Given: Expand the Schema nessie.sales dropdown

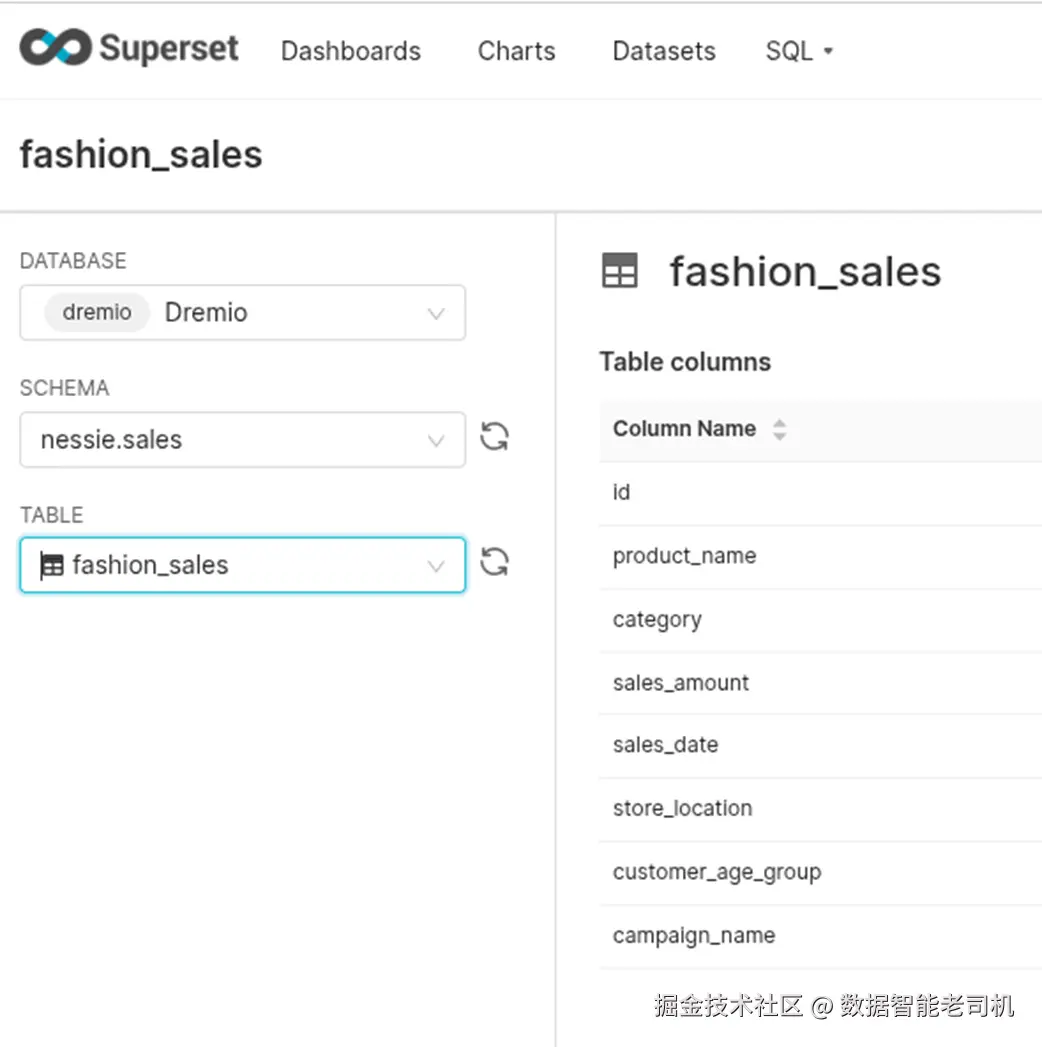Looking at the screenshot, I should [436, 440].
